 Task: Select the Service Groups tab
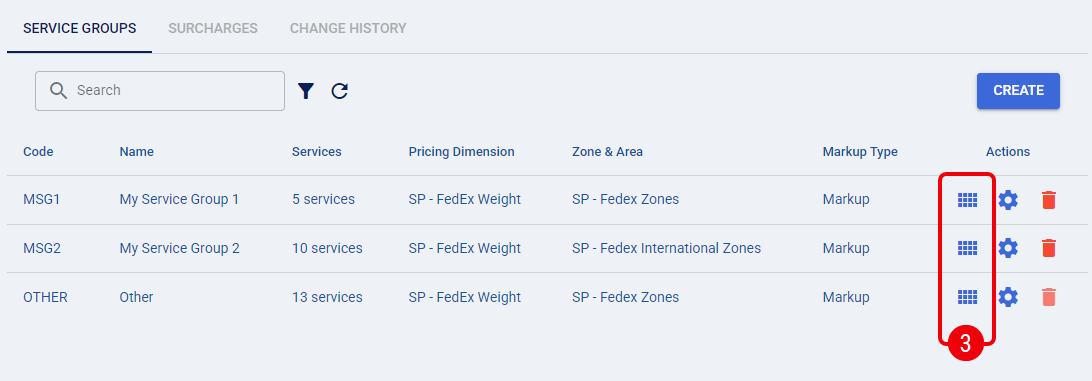pos(79,29)
